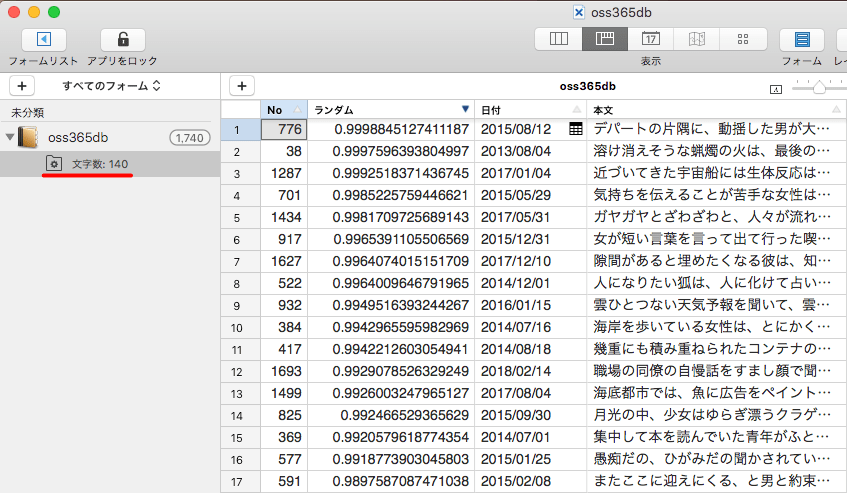Click the Lock App (アプリをロック) padlock icon
Viewport: 847px width, 493px height.
click(123, 39)
